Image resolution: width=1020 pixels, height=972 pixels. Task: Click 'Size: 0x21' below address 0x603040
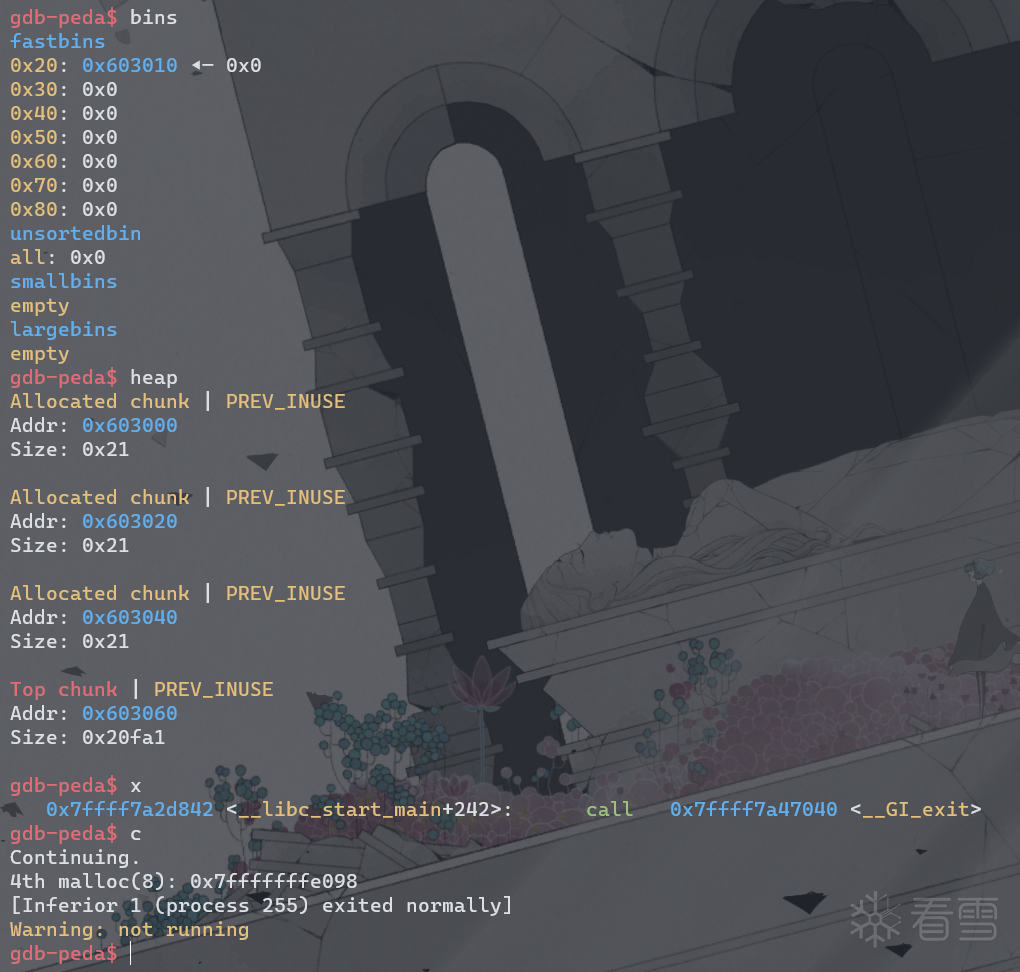[70, 641]
